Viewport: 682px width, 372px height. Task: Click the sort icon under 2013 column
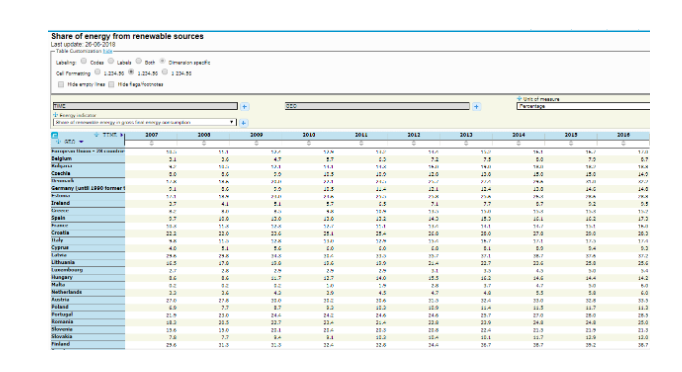466,143
